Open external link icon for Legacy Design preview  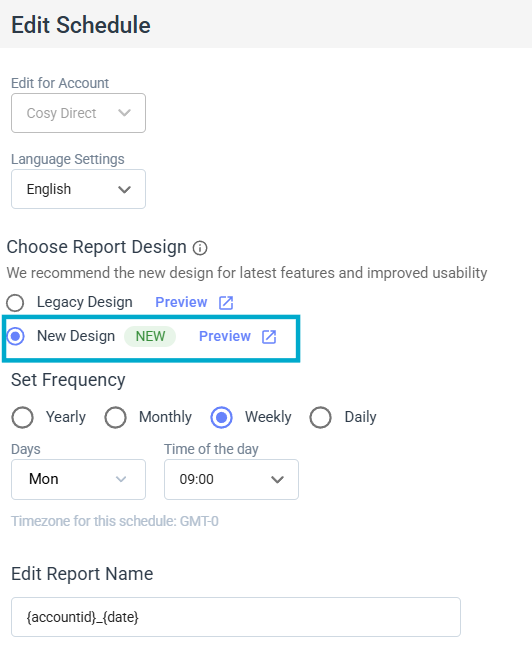pos(226,303)
